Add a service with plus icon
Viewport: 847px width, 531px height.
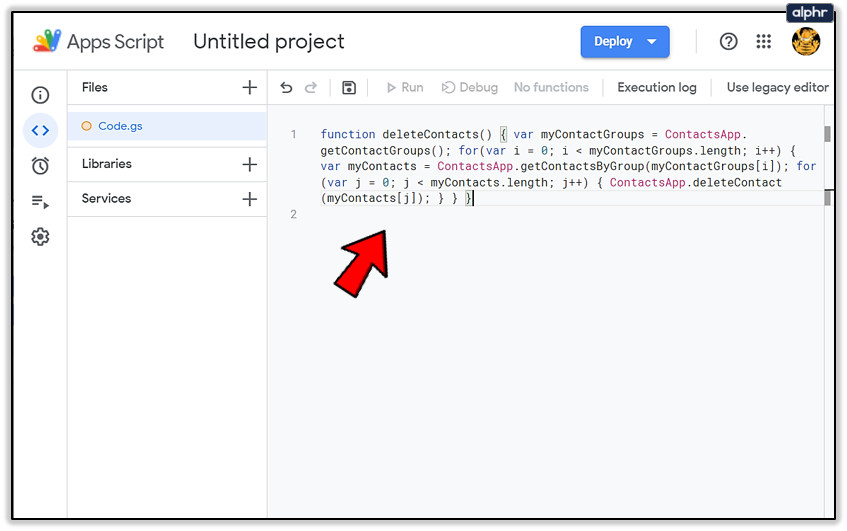coord(250,199)
